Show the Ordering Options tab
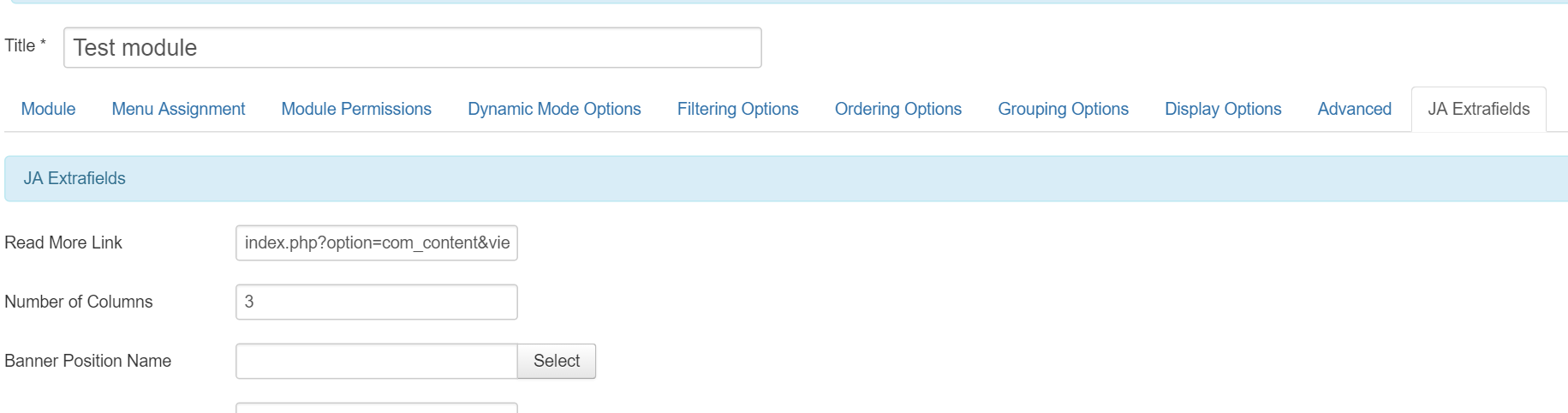Screen dimensions: 1568x413 tap(897, 109)
